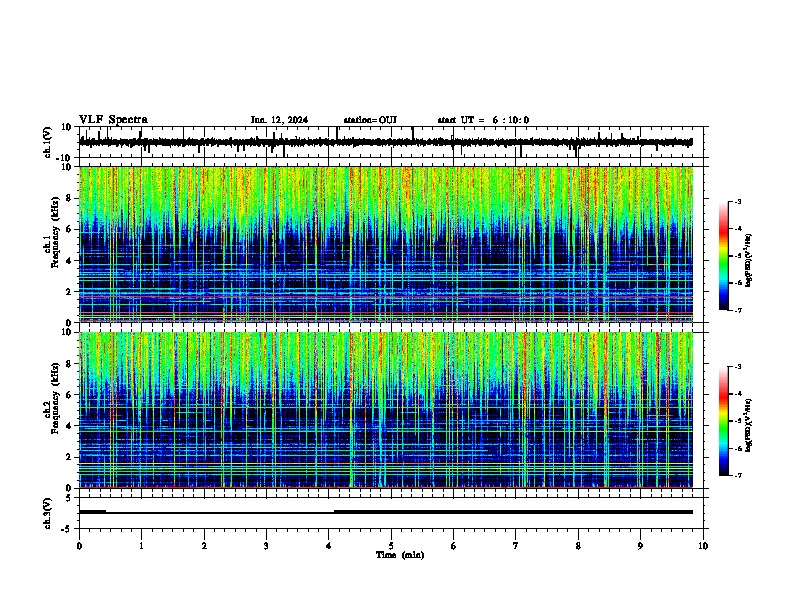Click the "-7" label on ch.1 colorbar
This screenshot has height=612, width=792.
737,310
